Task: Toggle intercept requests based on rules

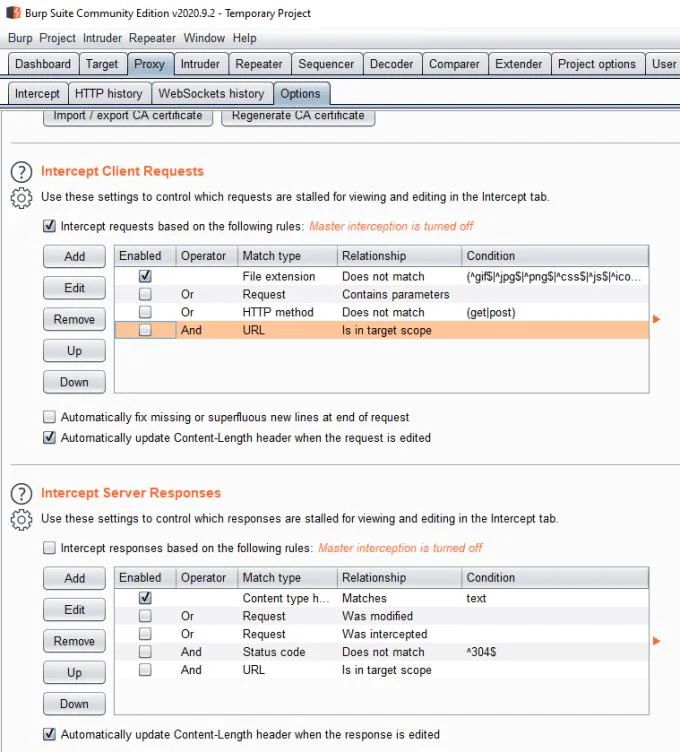Action: point(49,225)
